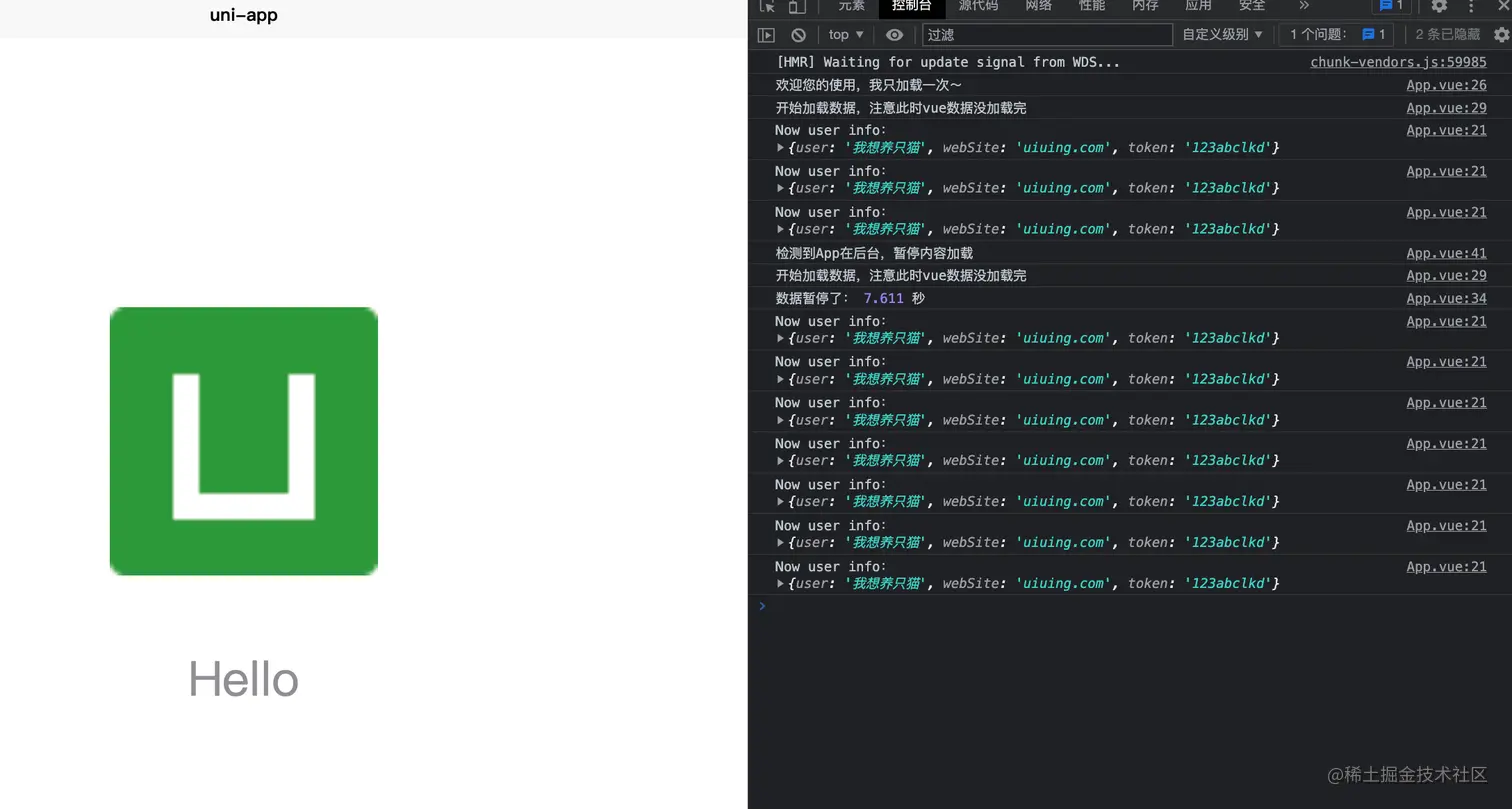
Task: Expand the object just below 数据暂停了 line
Action: tap(781, 338)
